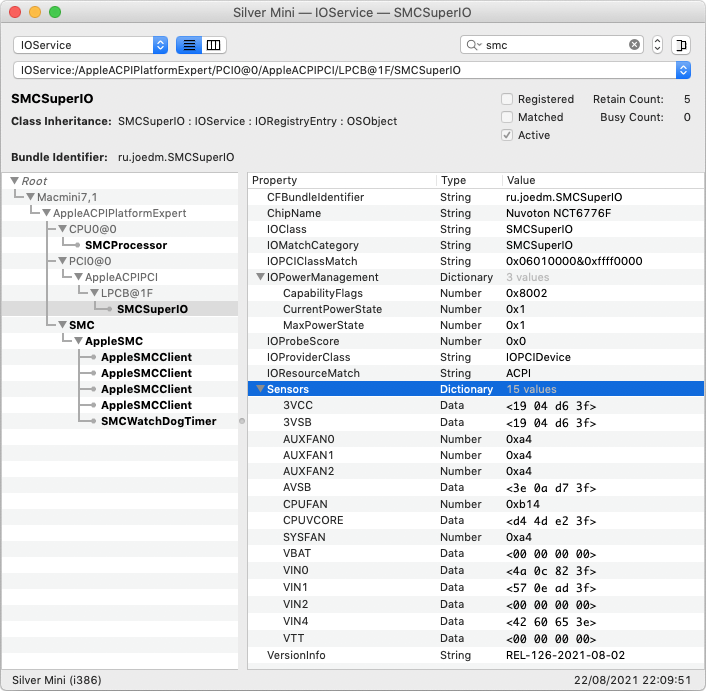Collapse the AppleSMC tree node

78,341
